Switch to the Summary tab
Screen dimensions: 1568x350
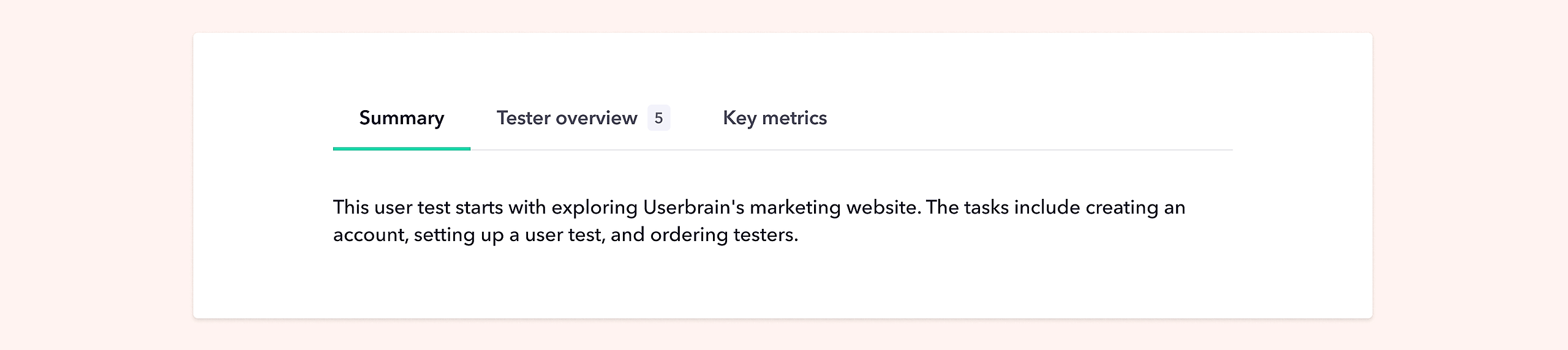401,118
